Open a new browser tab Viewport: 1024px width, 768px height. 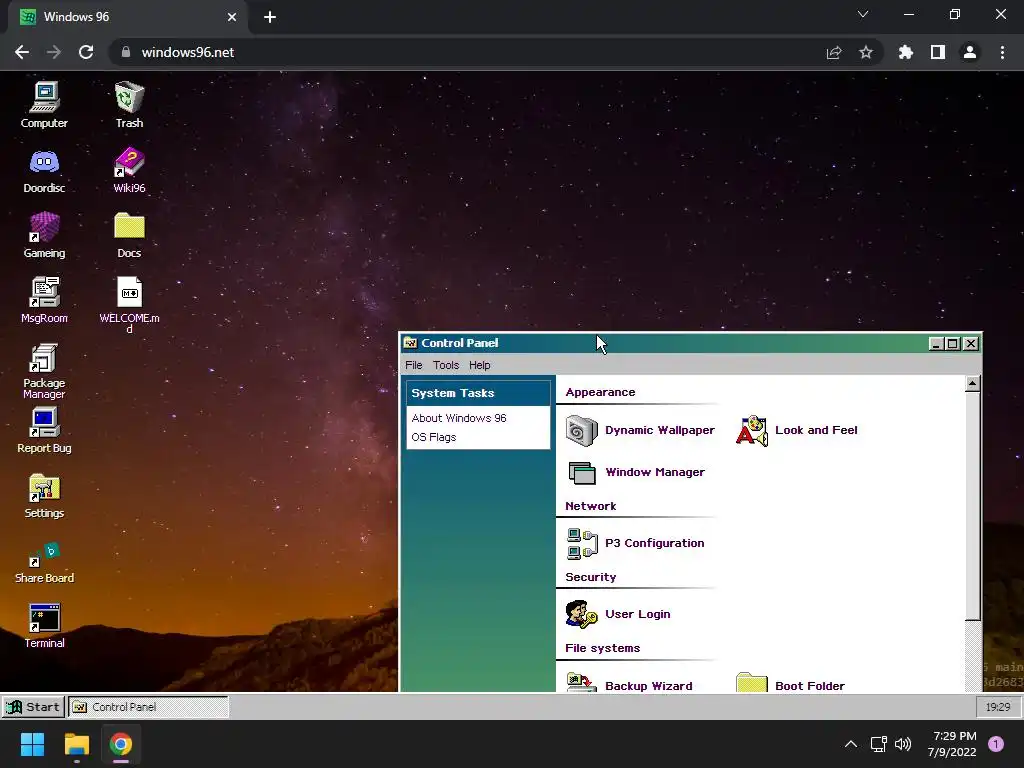pos(270,17)
